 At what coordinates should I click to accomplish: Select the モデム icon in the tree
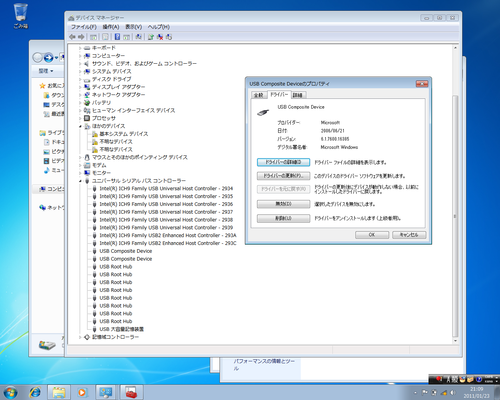[x=87, y=165]
